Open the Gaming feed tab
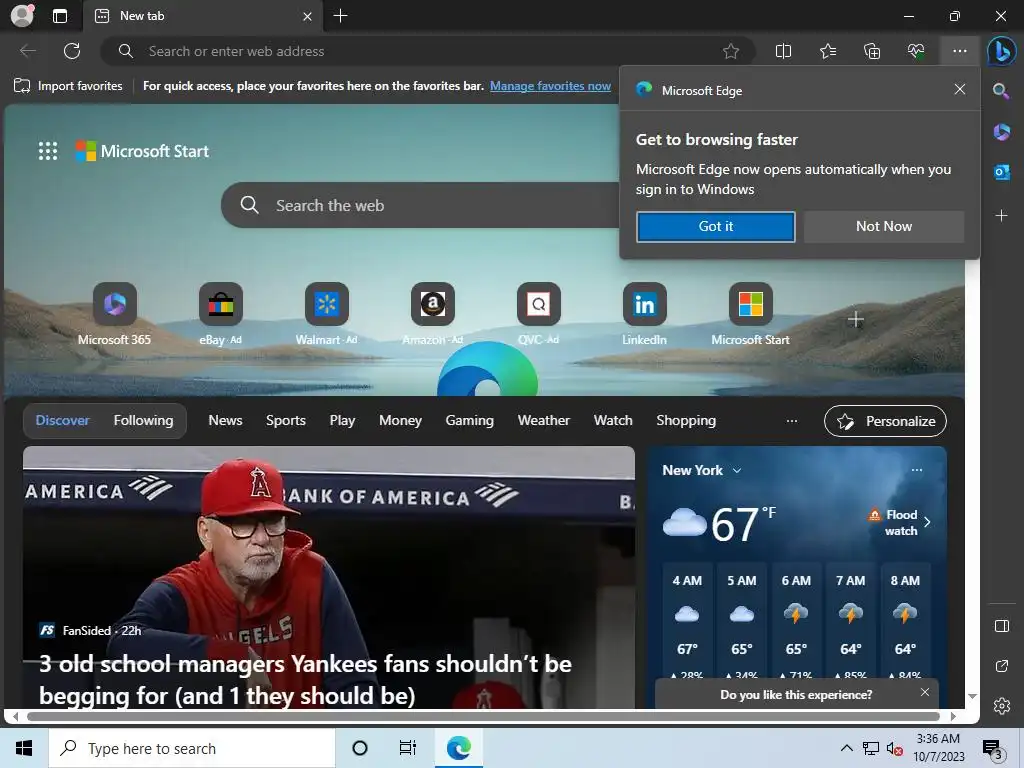The height and width of the screenshot is (768, 1024). (x=470, y=421)
